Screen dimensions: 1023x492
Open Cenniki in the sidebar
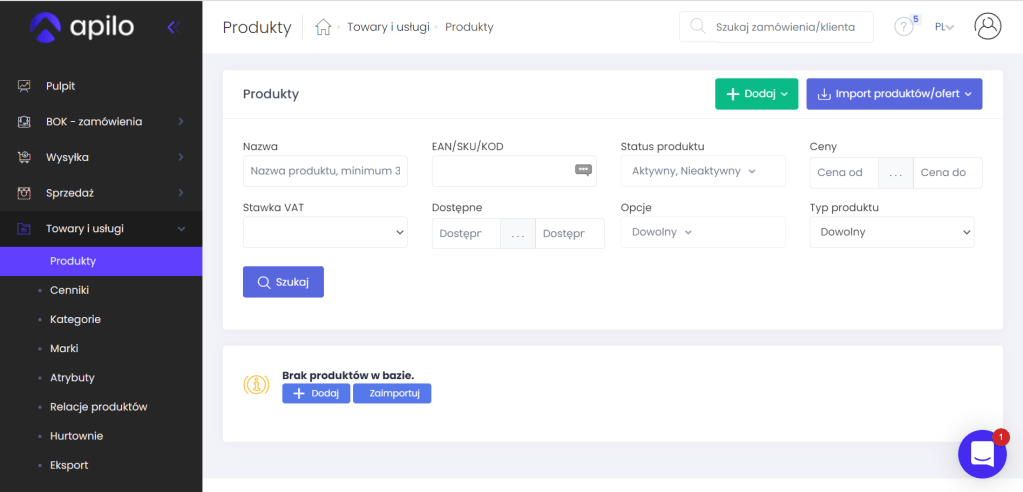coord(70,290)
